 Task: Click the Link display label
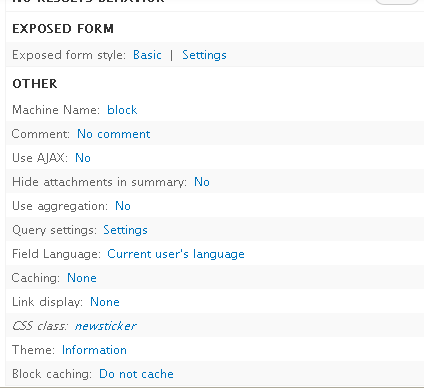click(48, 302)
